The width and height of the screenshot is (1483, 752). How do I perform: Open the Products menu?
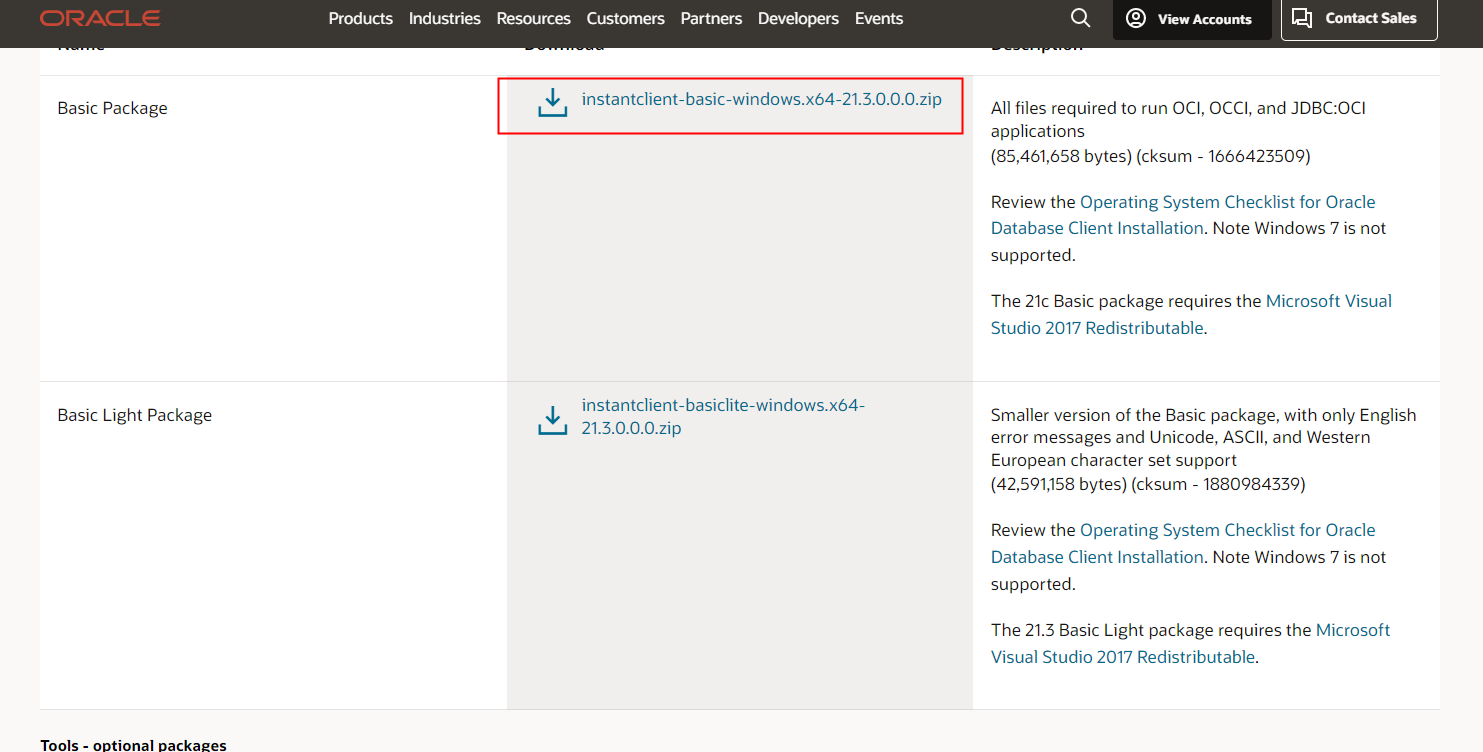360,18
